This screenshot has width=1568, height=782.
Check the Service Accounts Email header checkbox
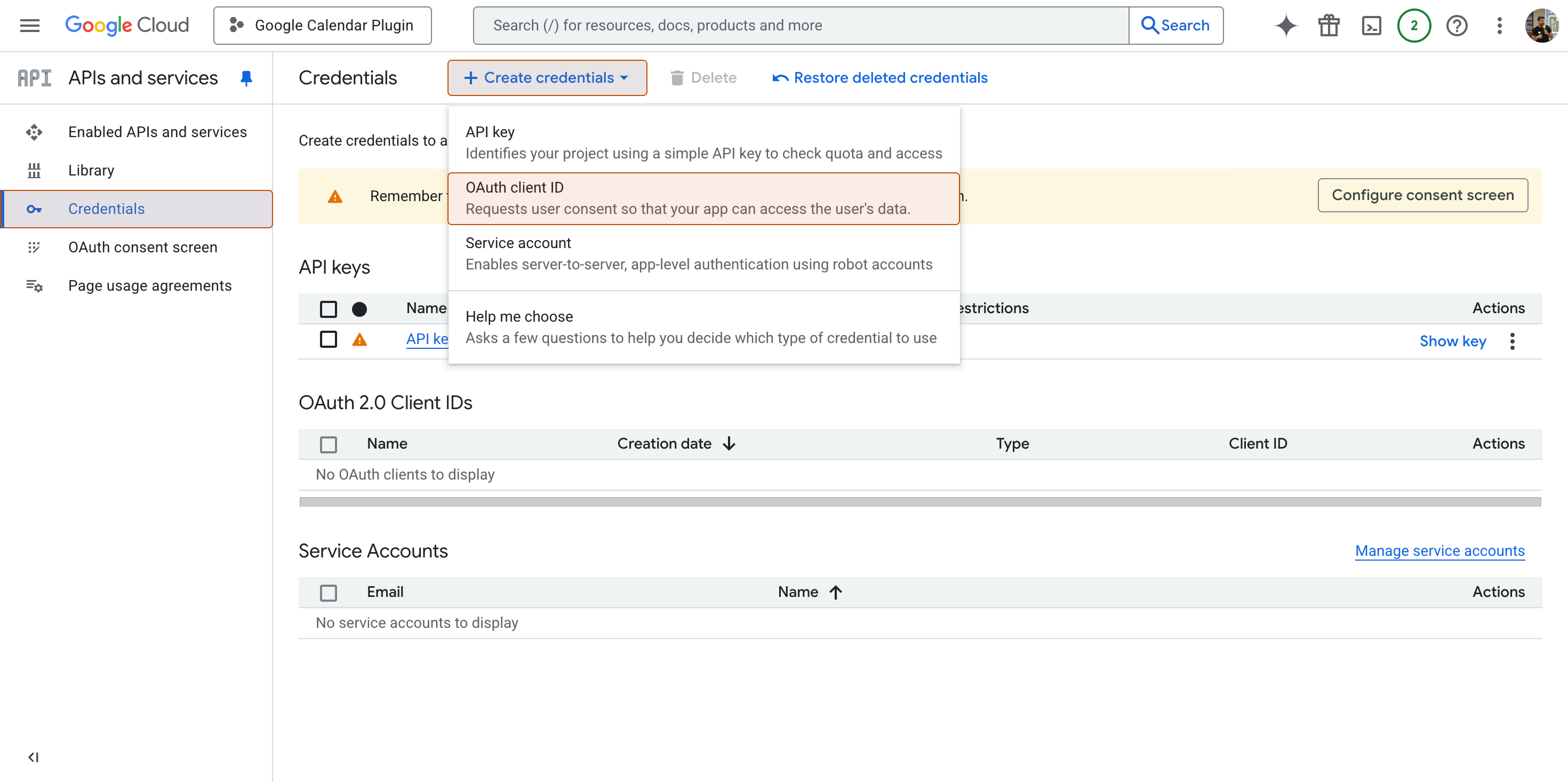[x=328, y=592]
